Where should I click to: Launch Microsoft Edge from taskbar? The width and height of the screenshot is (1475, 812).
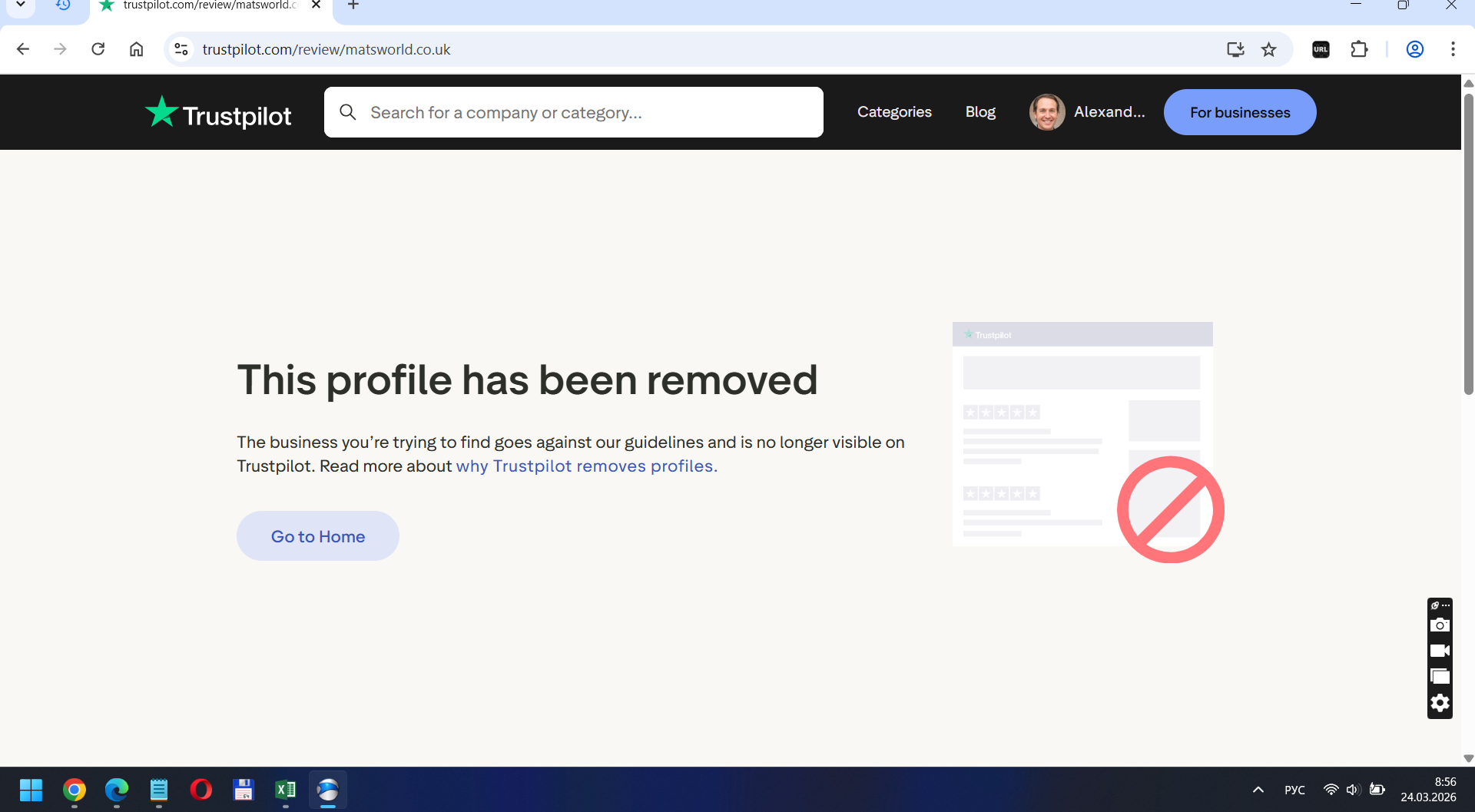pos(117,790)
